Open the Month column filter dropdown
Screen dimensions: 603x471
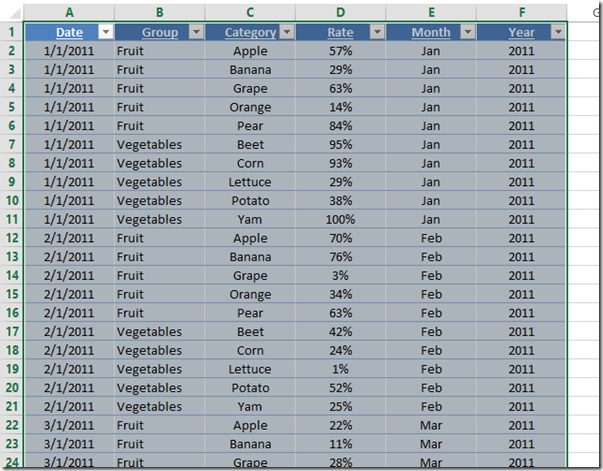pos(467,32)
